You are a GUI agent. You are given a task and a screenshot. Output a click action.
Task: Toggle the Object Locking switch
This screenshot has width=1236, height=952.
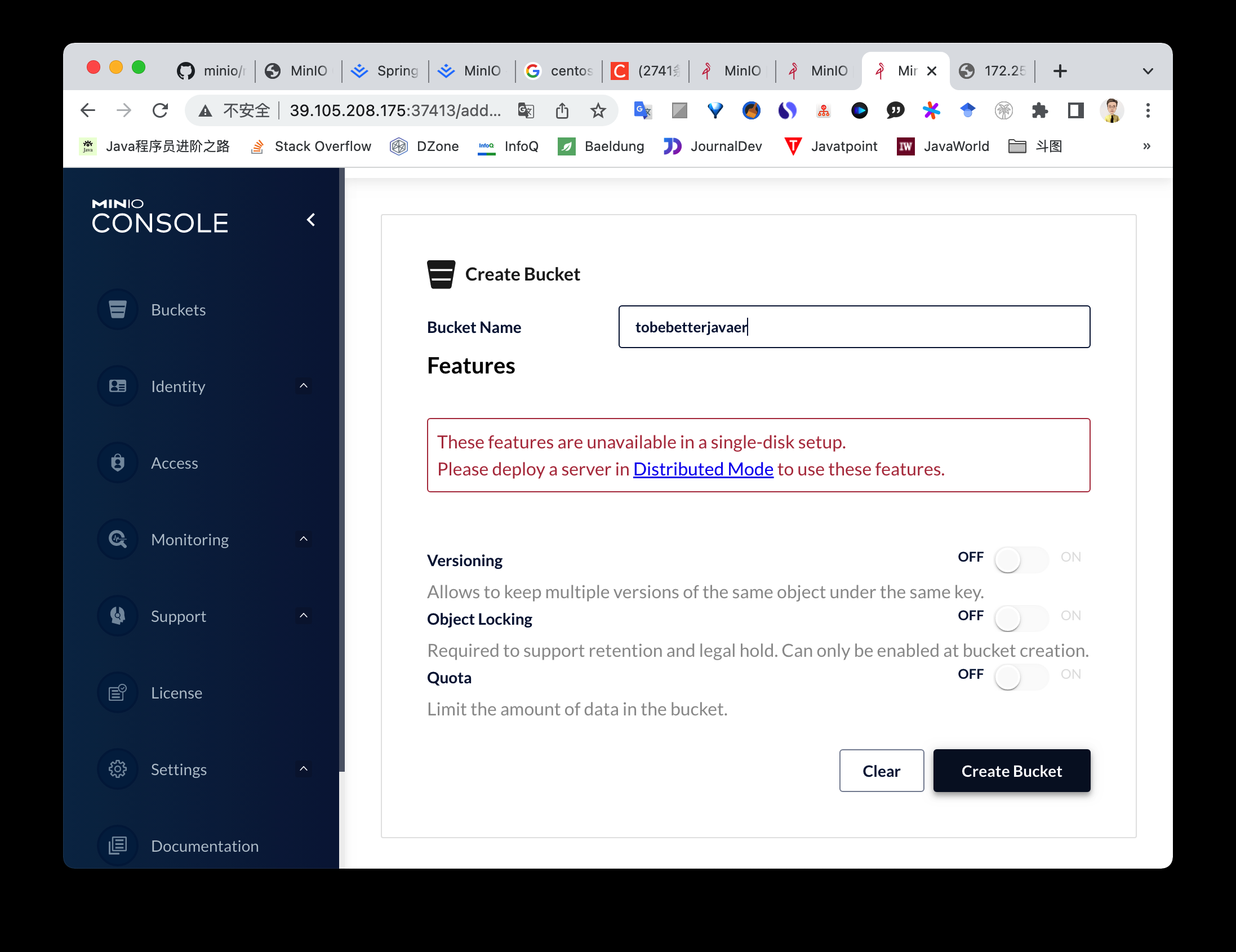pos(1020,618)
